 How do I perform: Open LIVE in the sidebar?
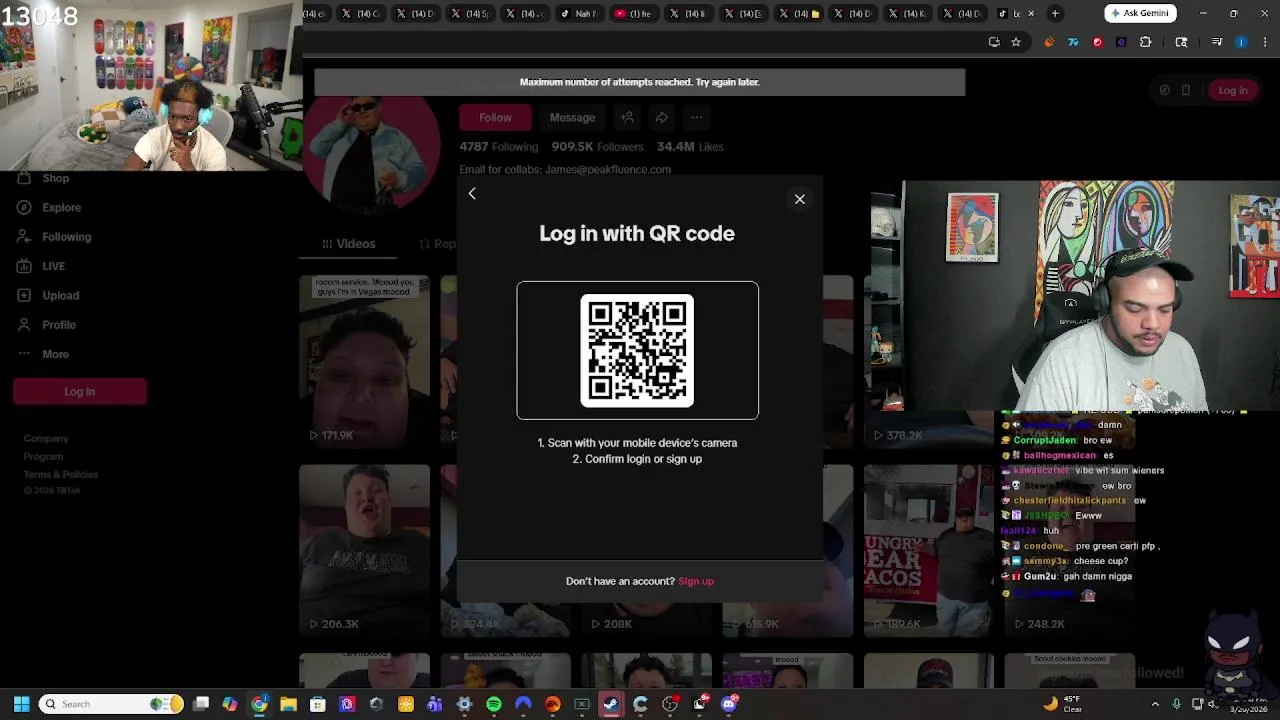pos(54,266)
